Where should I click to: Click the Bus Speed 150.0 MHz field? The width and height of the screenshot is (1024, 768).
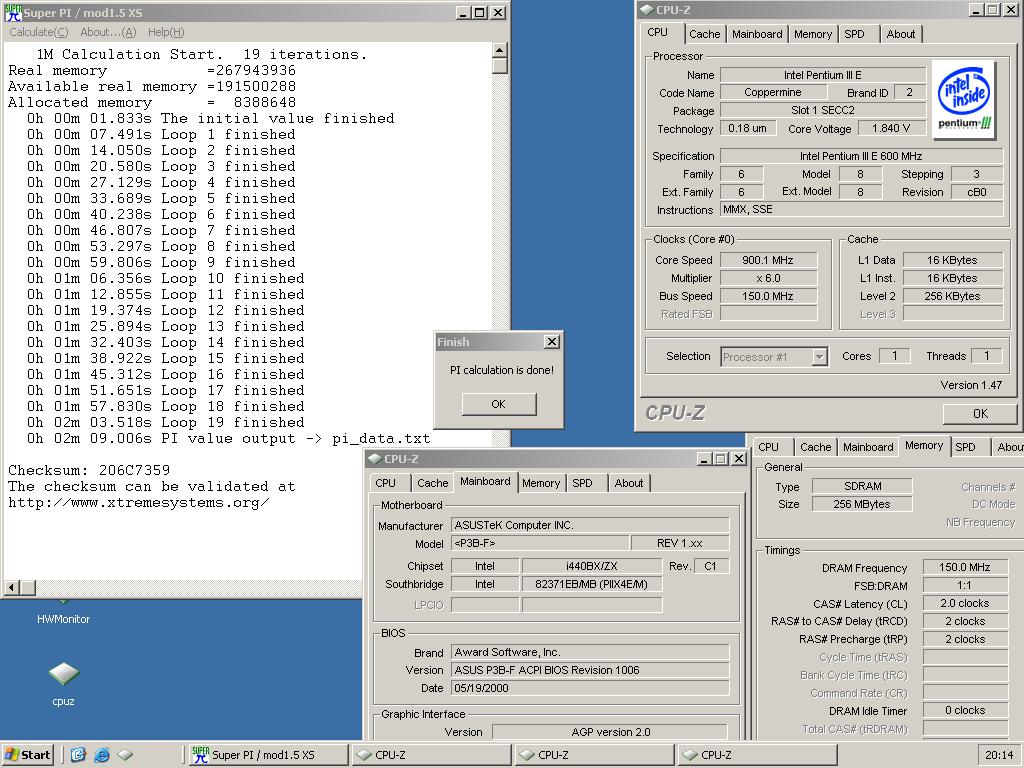(768, 296)
